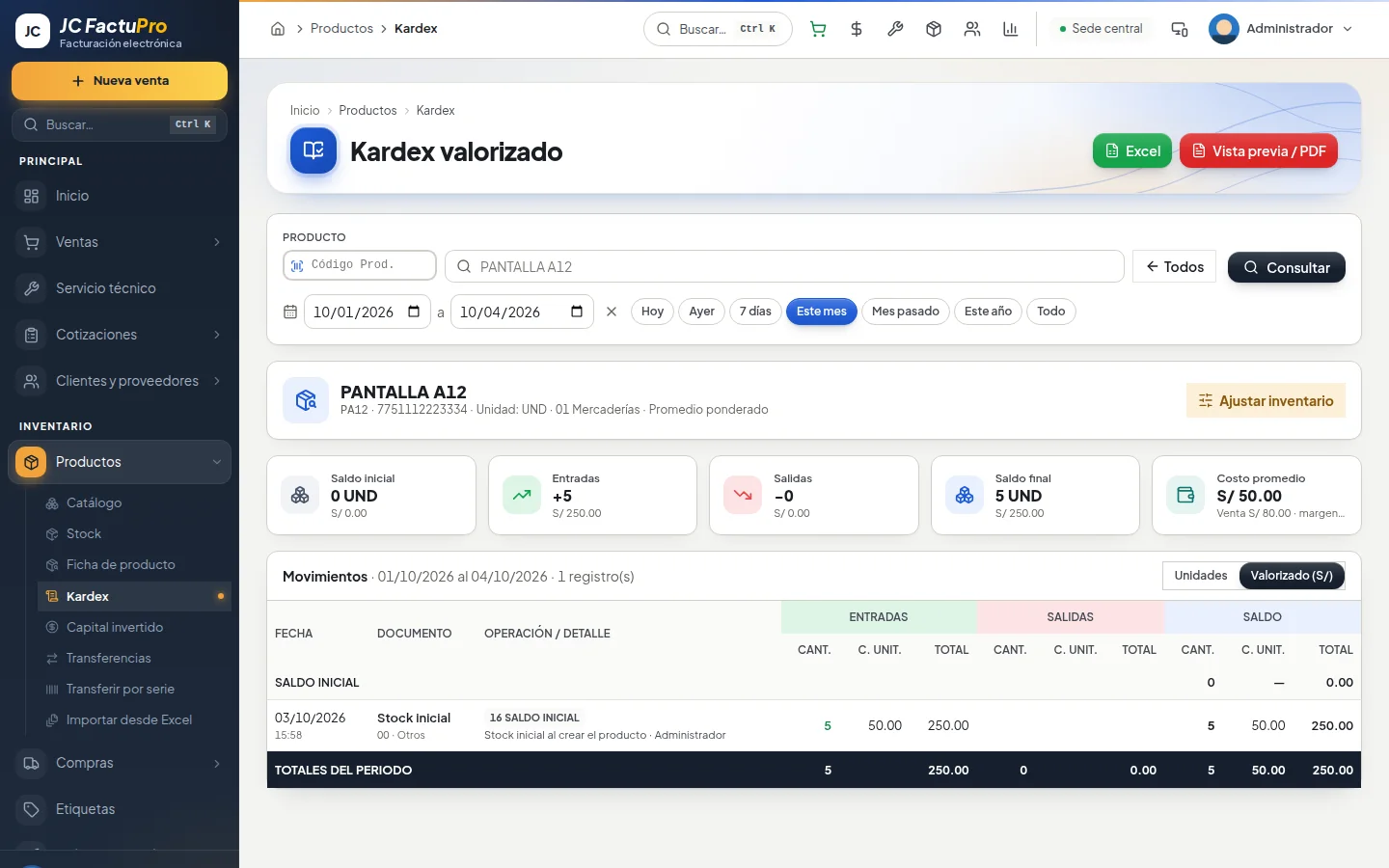Image resolution: width=1389 pixels, height=868 pixels.
Task: Open Catálogo under Productos
Action: 135,502
